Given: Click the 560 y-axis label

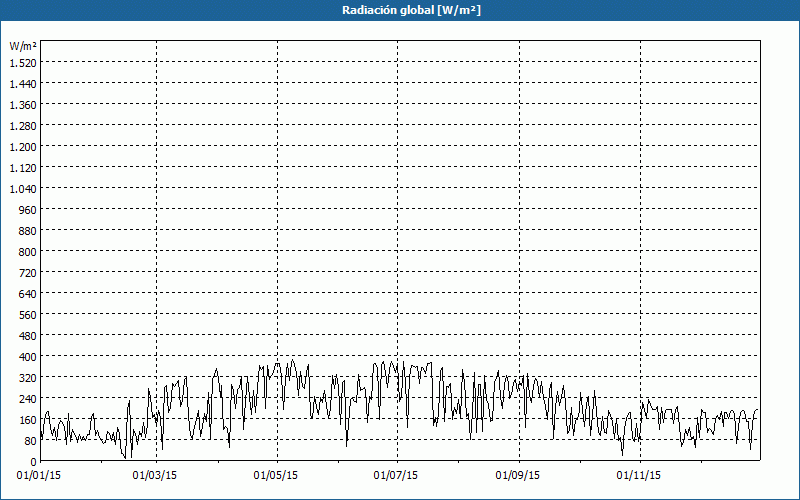Looking at the screenshot, I should pyautogui.click(x=28, y=315).
